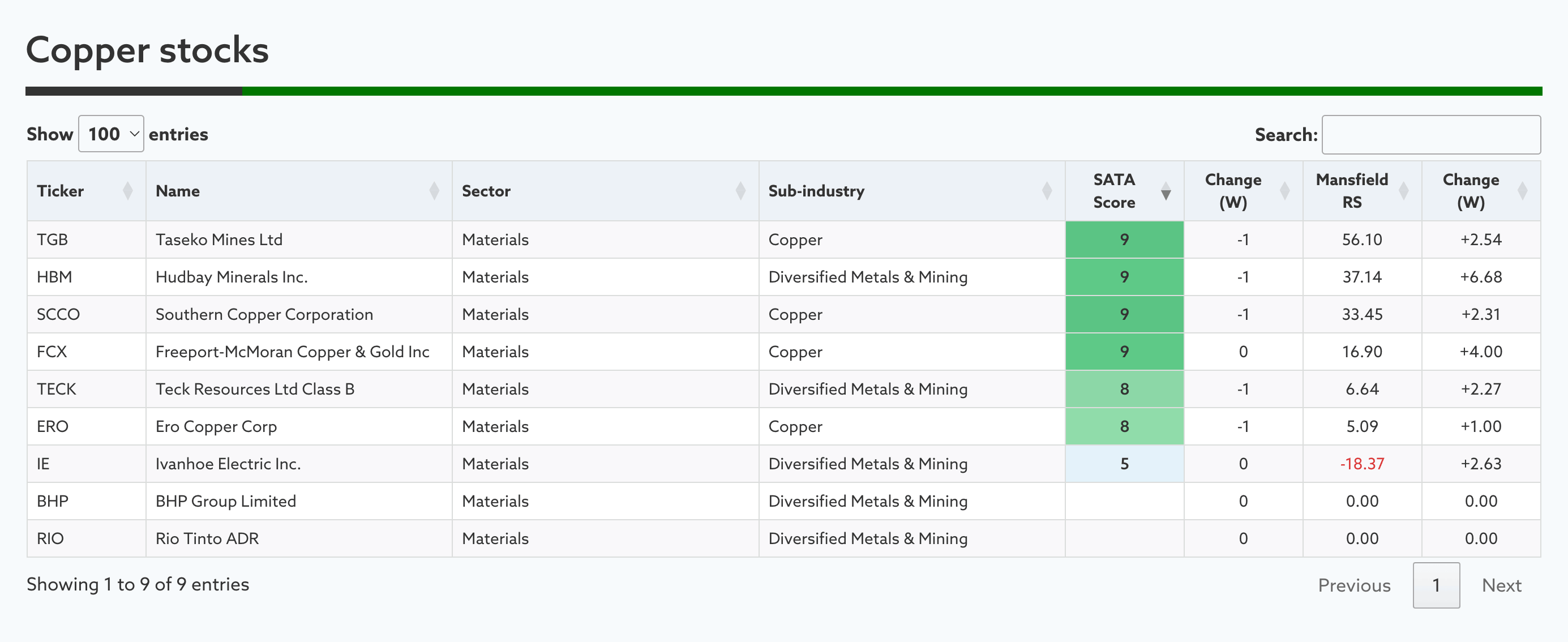
Task: Select the TECK ticker cell
Action: tap(87, 390)
